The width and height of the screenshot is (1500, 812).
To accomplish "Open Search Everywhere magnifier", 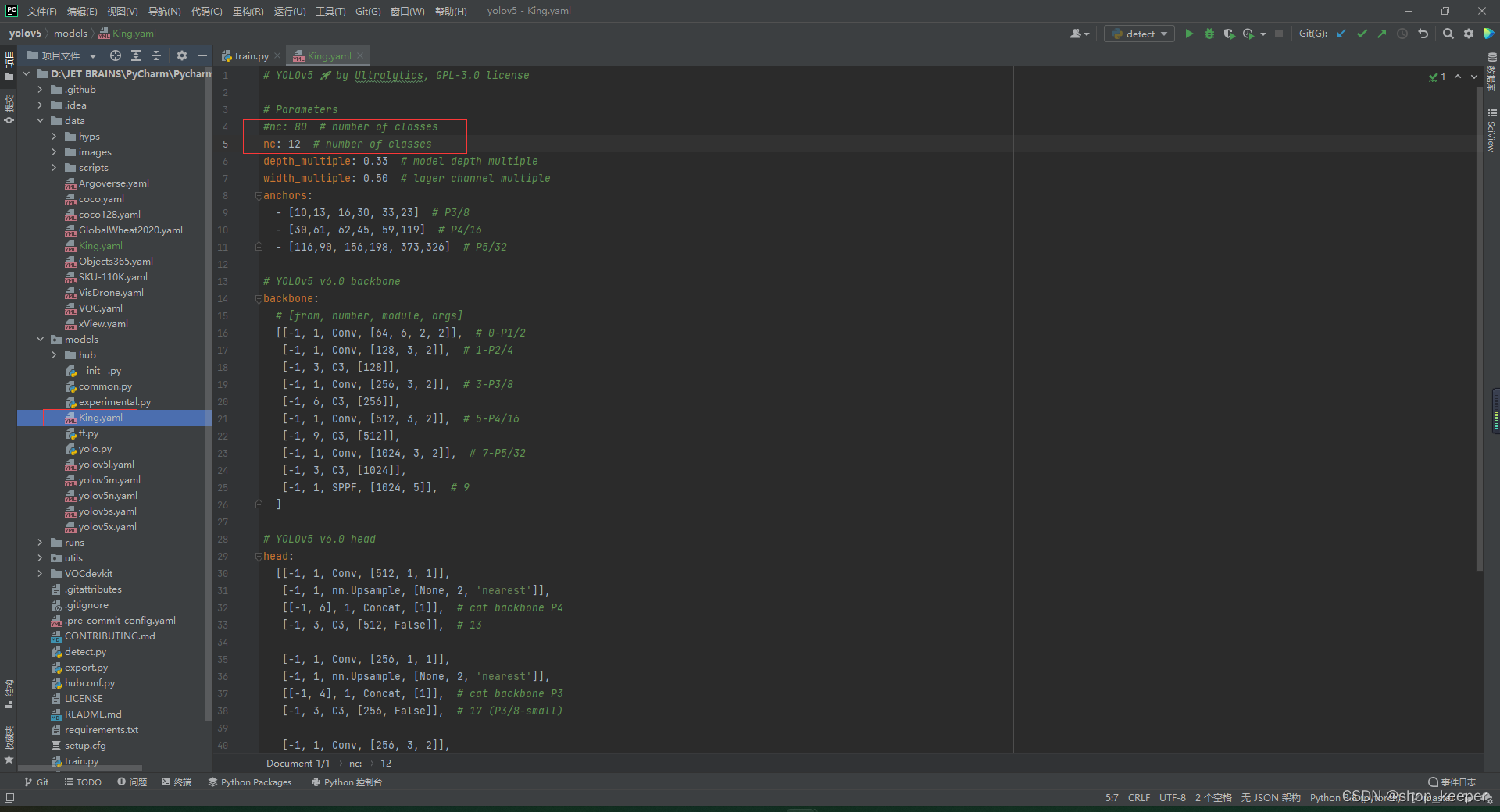I will click(1448, 34).
